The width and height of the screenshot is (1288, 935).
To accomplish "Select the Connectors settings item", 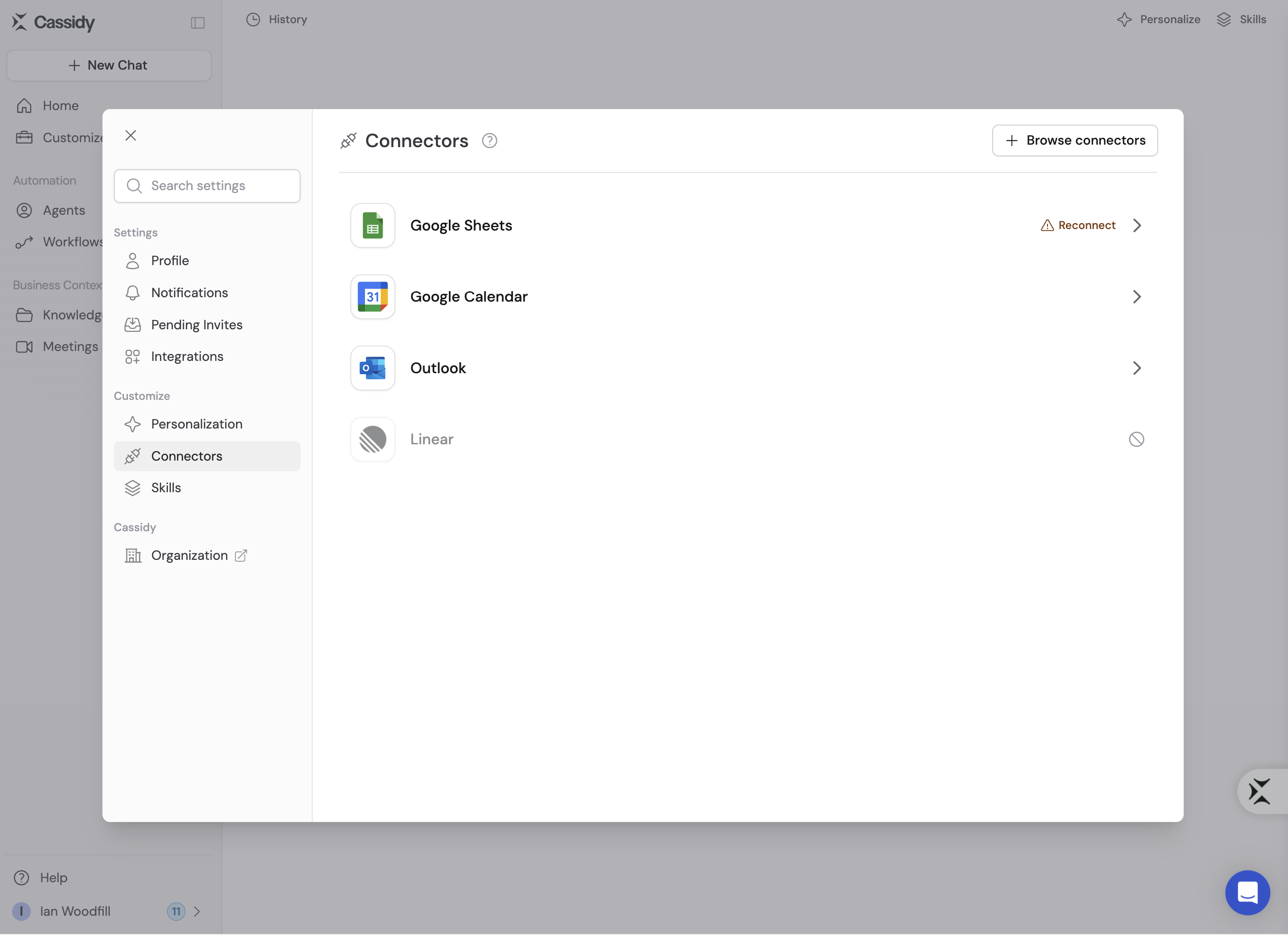I will pos(207,456).
